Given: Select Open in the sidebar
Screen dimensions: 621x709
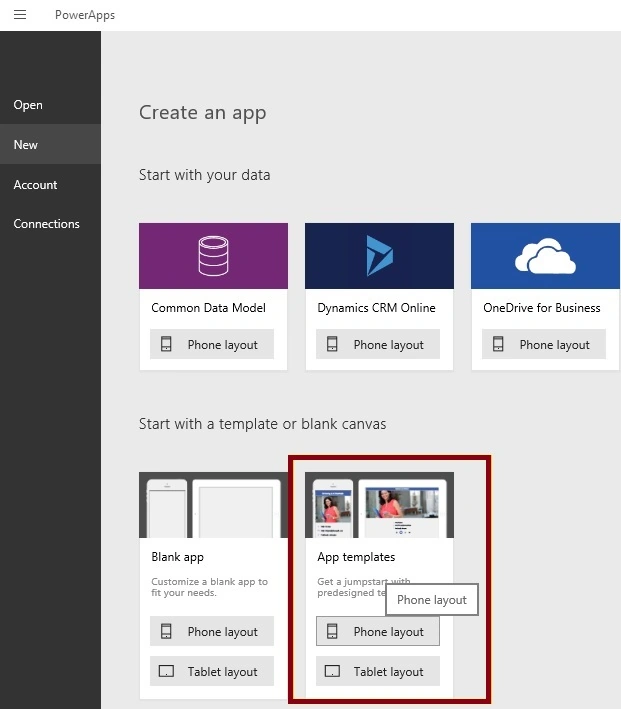Looking at the screenshot, I should [50, 105].
